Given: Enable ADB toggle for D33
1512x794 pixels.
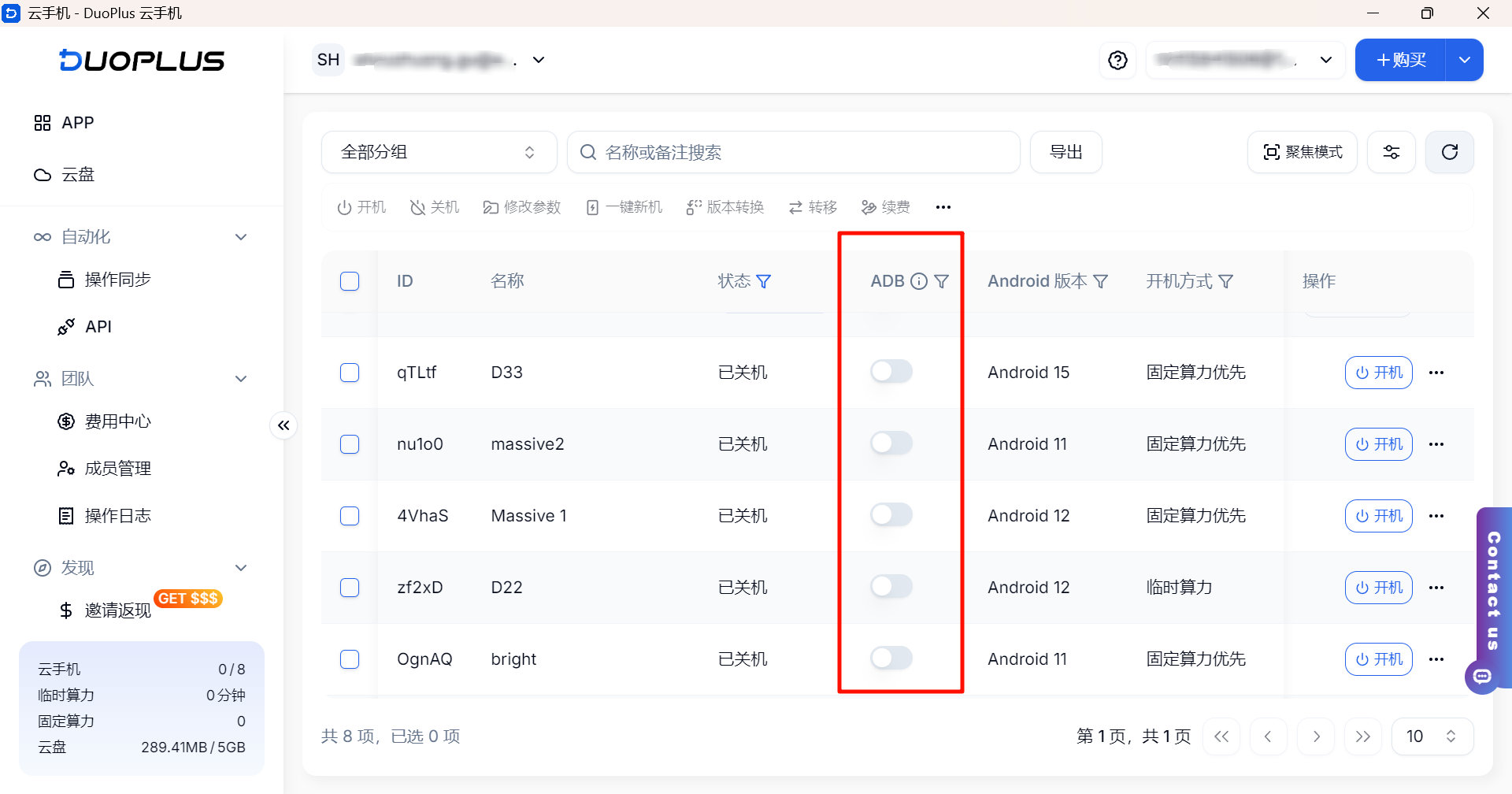Looking at the screenshot, I should click(891, 371).
